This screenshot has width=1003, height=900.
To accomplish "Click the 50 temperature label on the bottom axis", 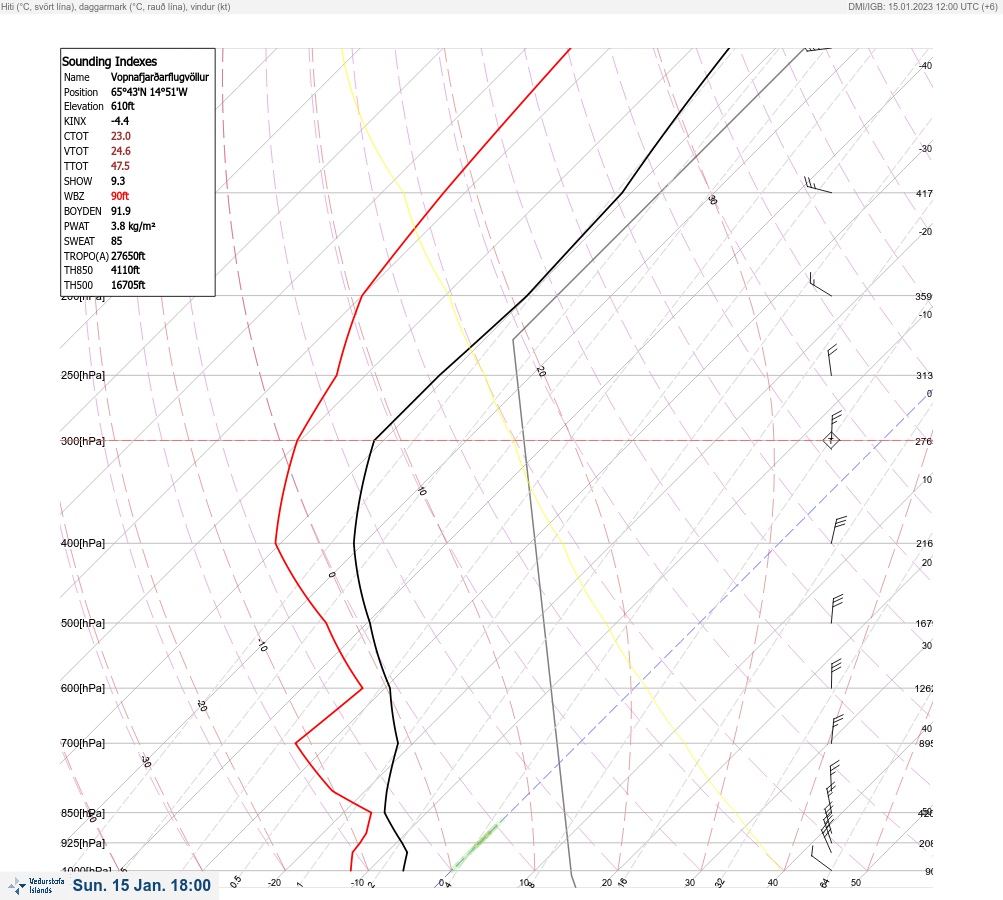I will (856, 882).
